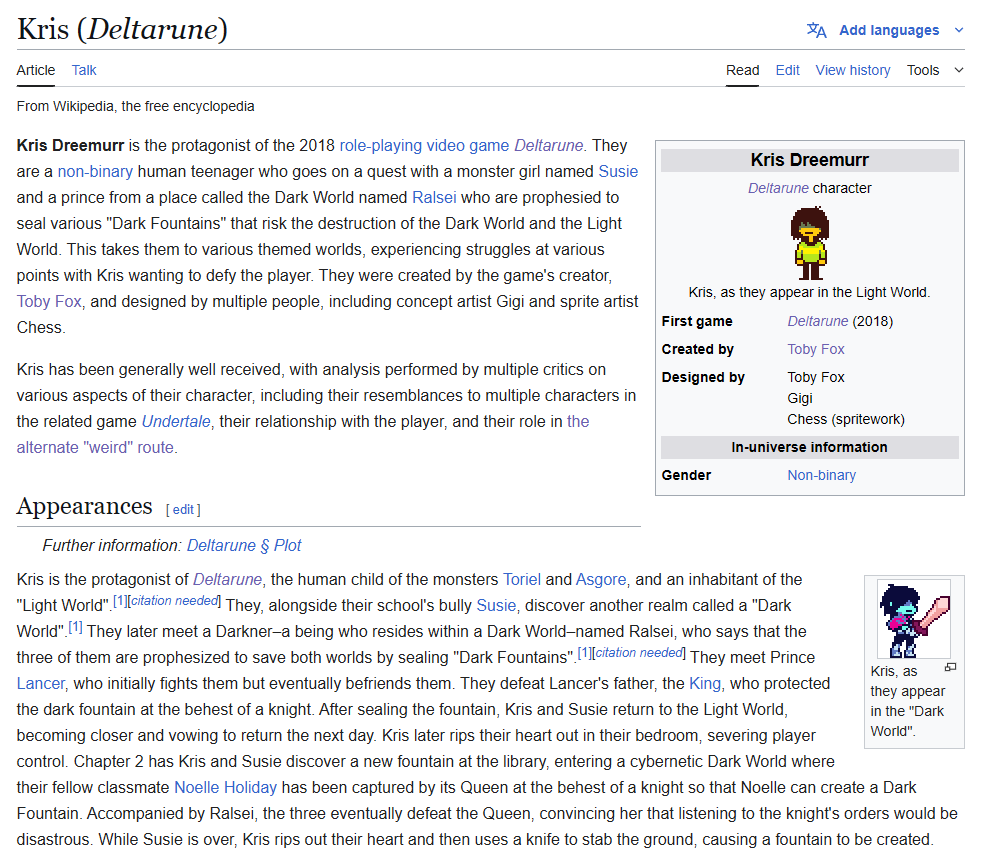Open the View history tab
Image resolution: width=982 pixels, height=859 pixels.
pyautogui.click(x=852, y=70)
